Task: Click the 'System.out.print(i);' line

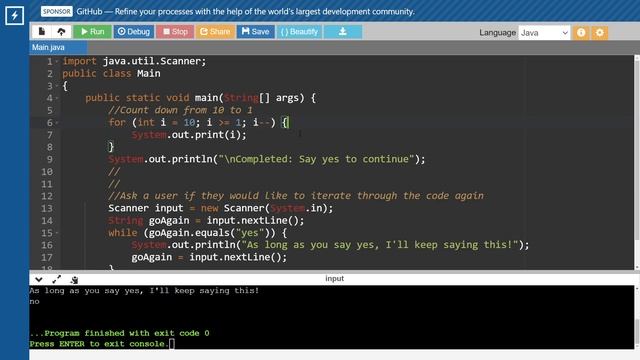Action: point(189,135)
